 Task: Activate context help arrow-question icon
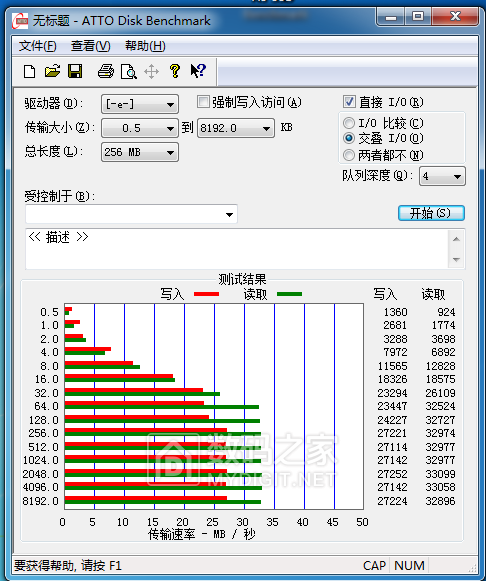[198, 70]
